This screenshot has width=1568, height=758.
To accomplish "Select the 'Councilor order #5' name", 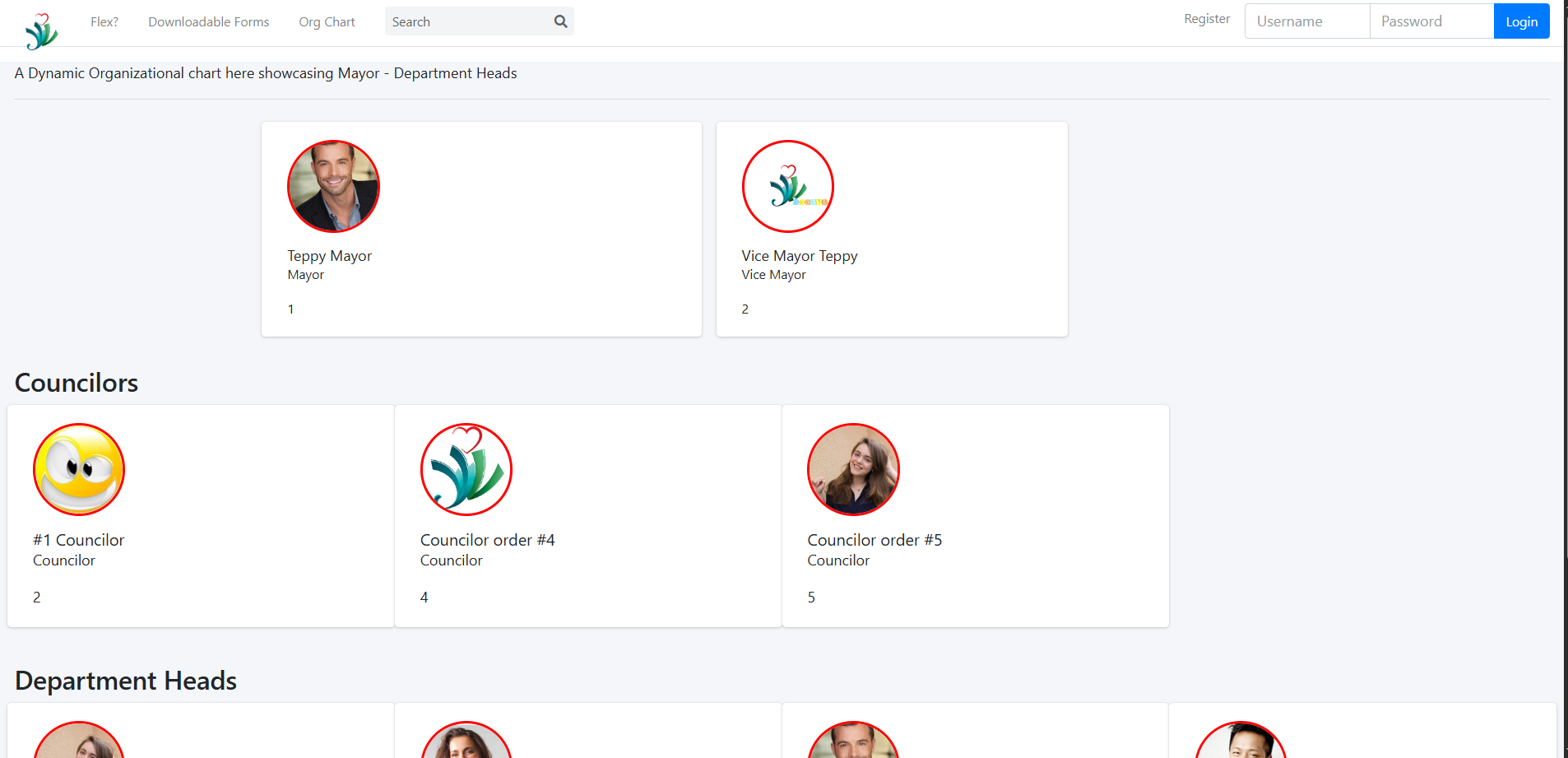I will pyautogui.click(x=874, y=540).
